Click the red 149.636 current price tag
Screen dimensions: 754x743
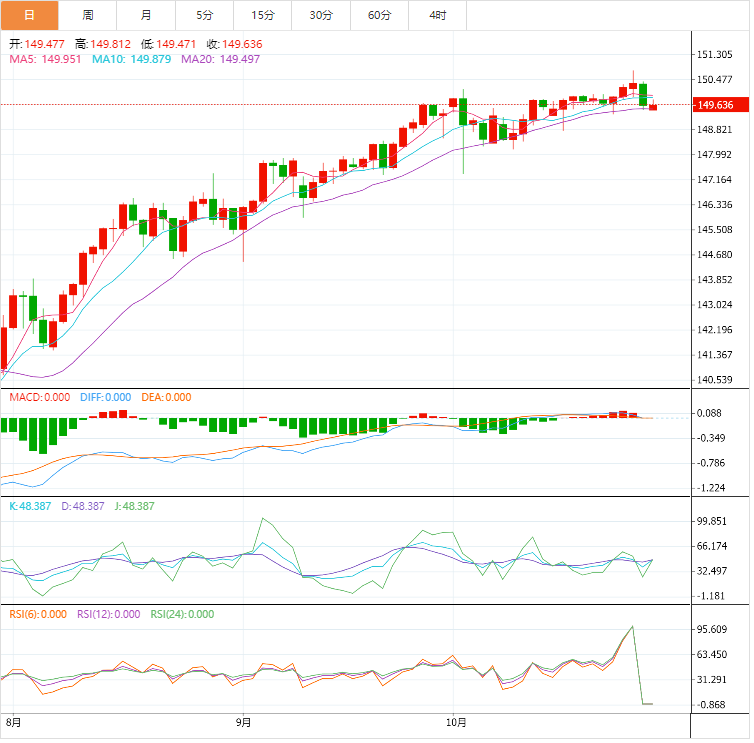(x=715, y=105)
